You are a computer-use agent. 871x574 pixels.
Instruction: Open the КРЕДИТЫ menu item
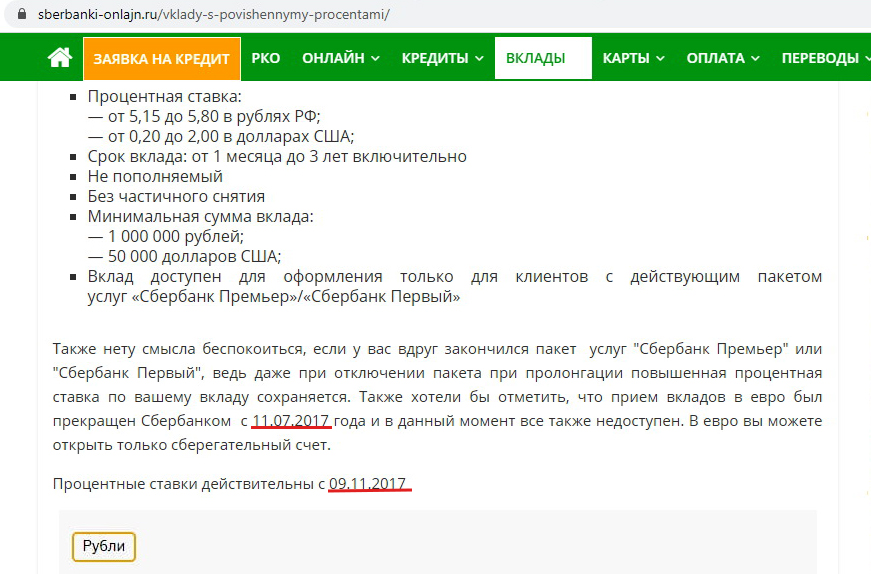pos(435,58)
